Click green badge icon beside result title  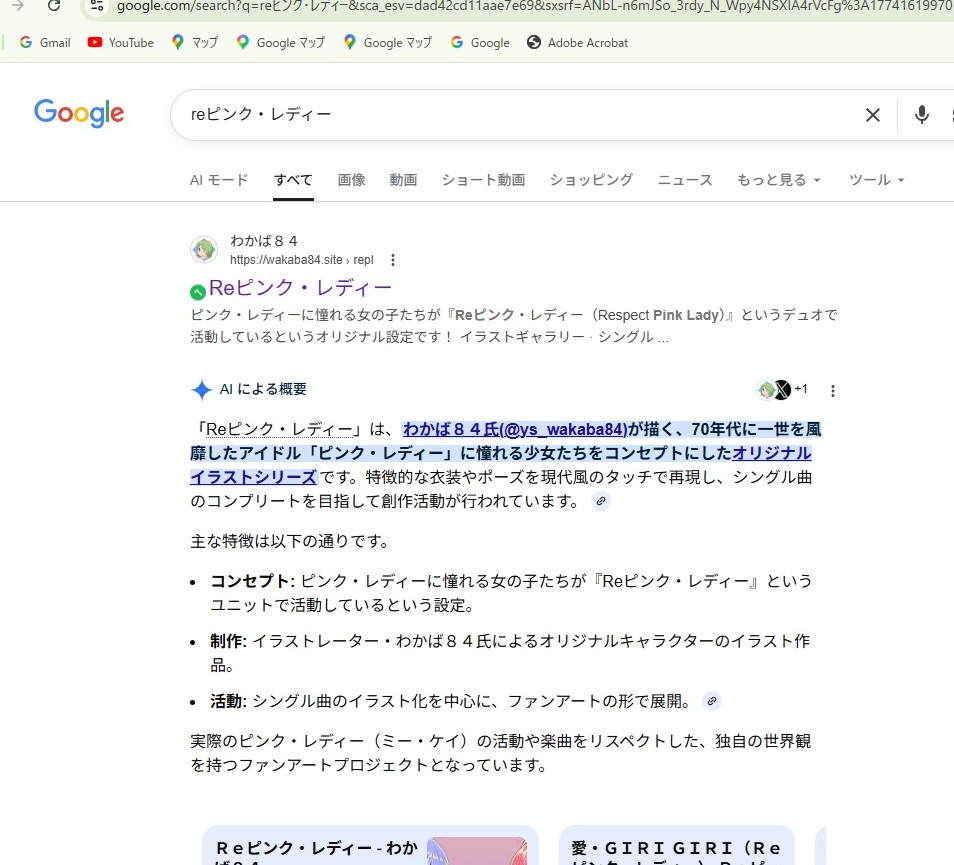point(198,293)
